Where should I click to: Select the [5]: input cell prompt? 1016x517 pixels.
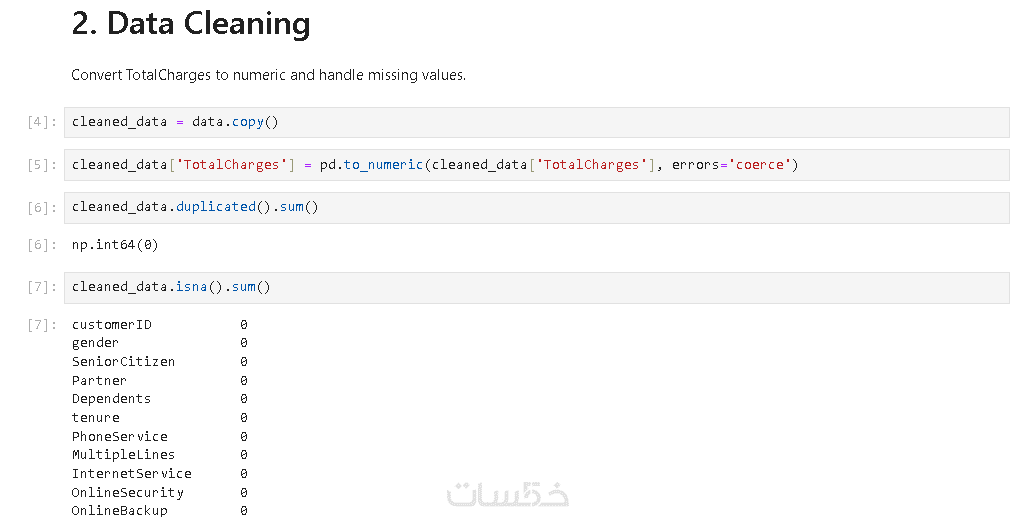[42, 165]
